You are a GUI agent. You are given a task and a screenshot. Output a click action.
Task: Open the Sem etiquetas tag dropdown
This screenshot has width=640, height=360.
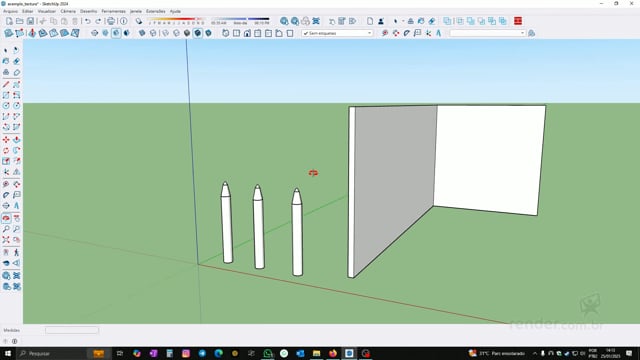pos(337,33)
